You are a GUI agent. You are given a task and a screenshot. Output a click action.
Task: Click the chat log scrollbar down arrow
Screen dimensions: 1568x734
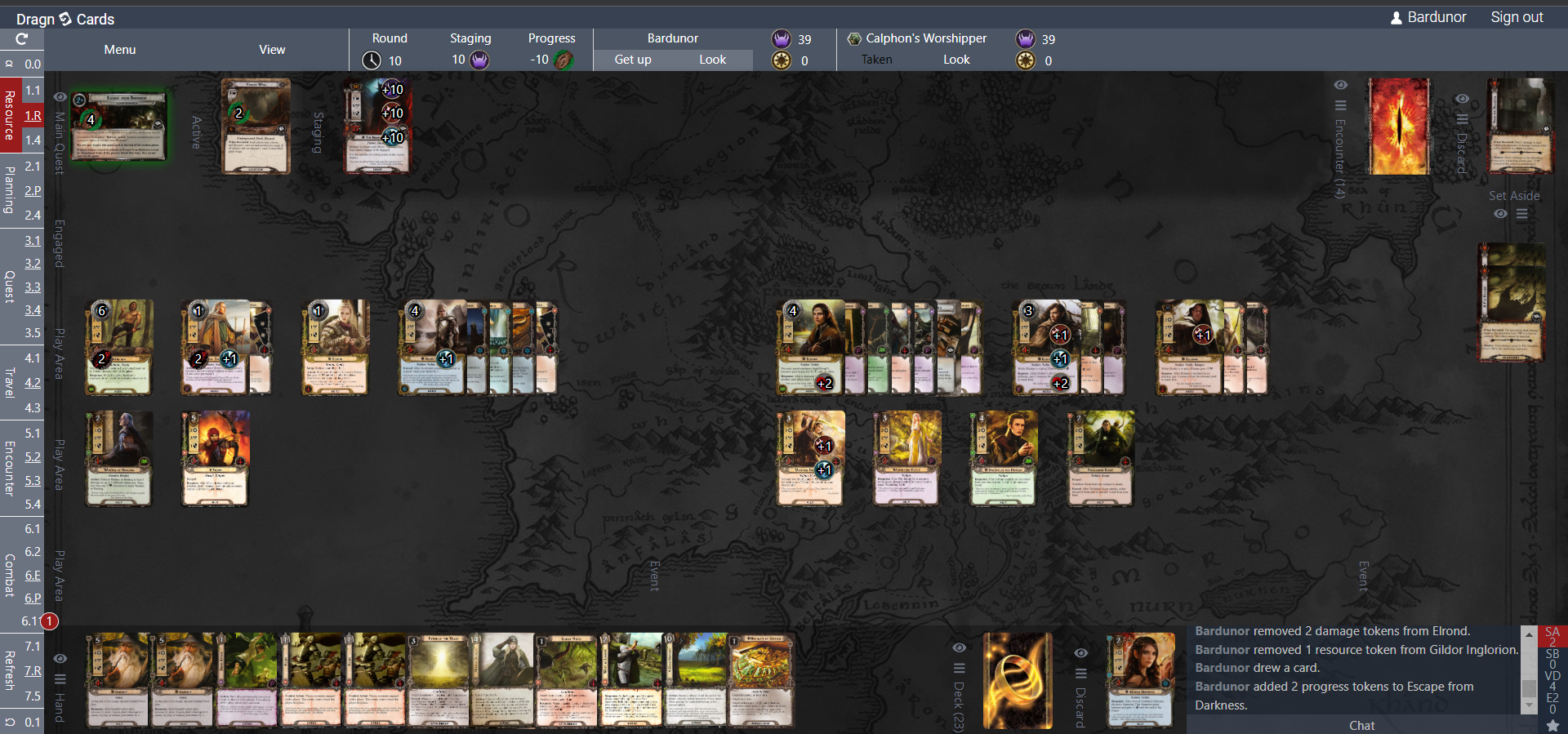[x=1529, y=706]
